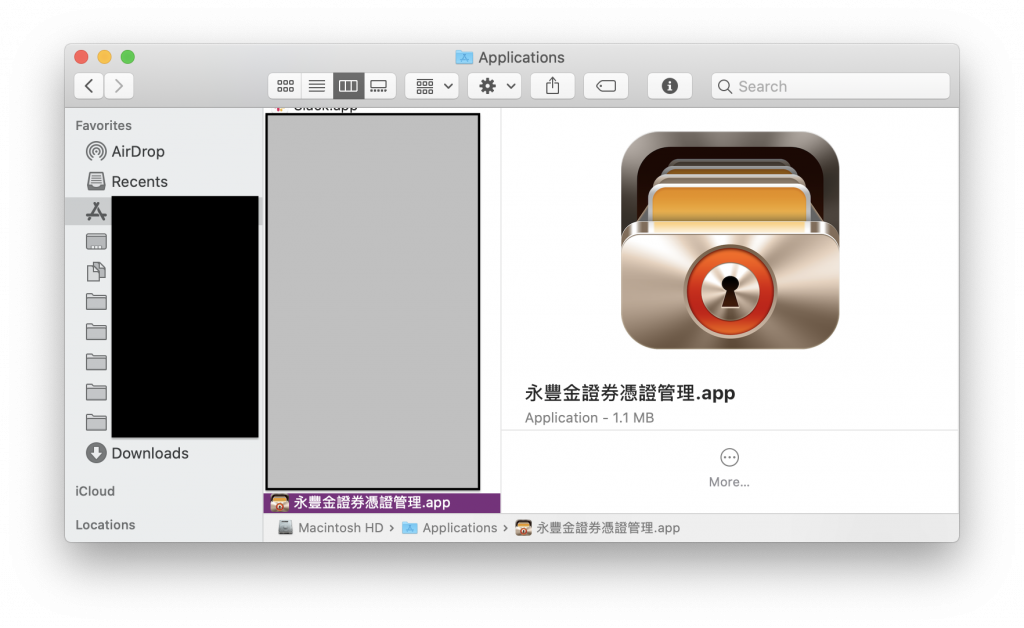Switch to icon view

click(285, 86)
